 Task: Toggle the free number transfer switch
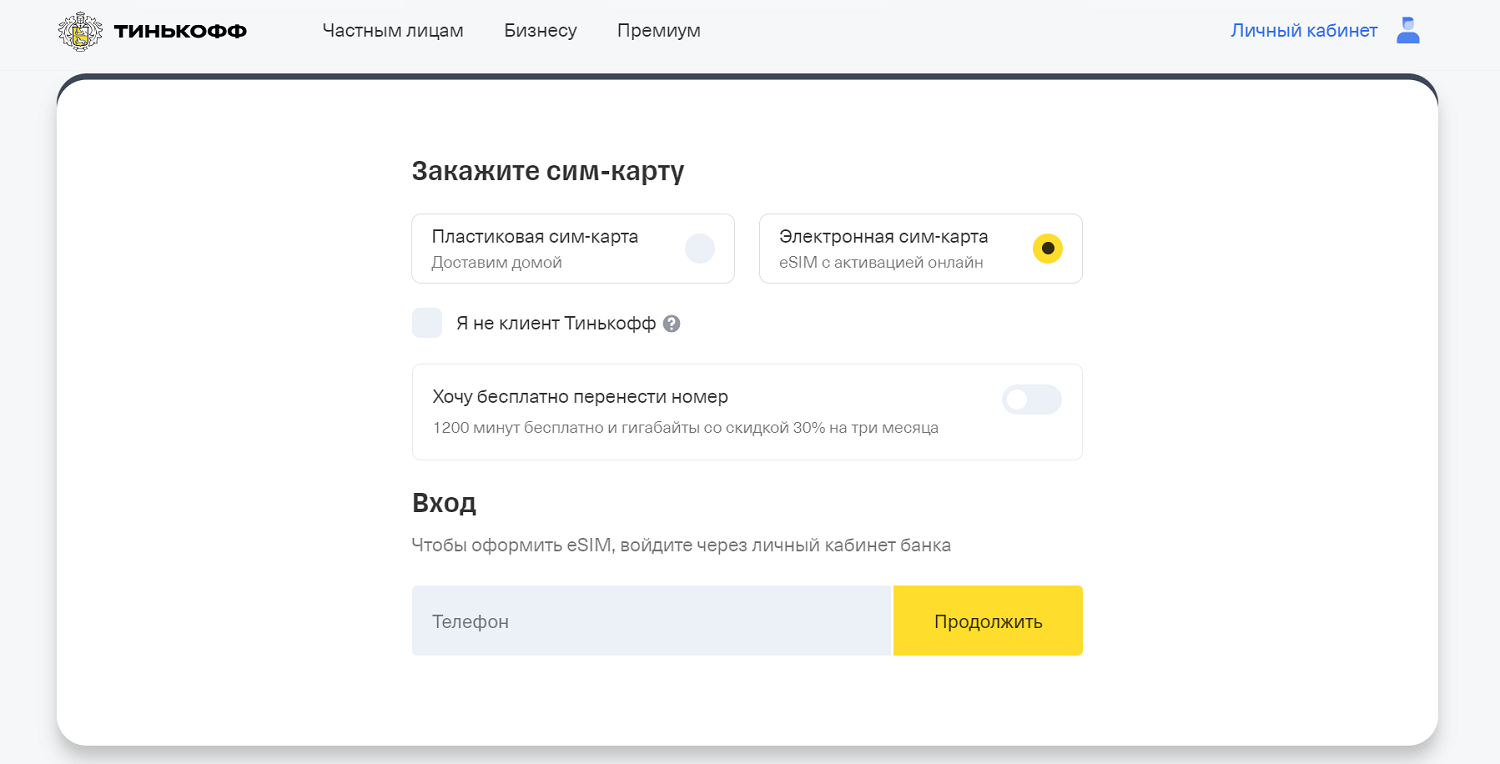coord(1032,400)
